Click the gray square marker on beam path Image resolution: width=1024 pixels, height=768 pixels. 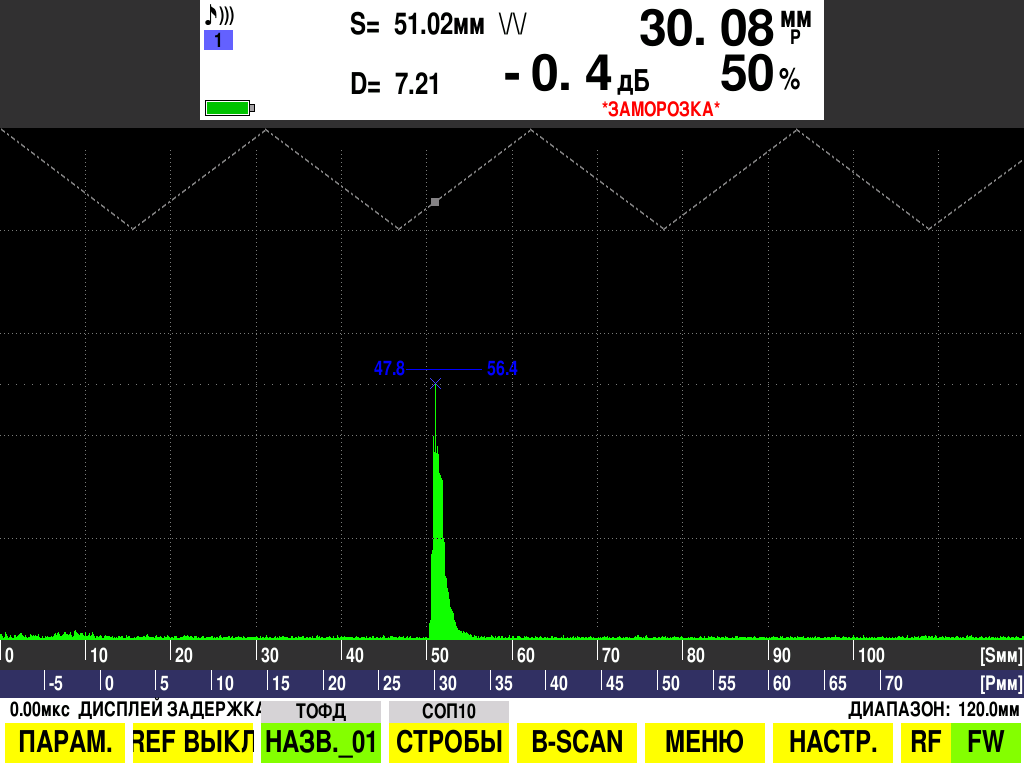pos(435,202)
